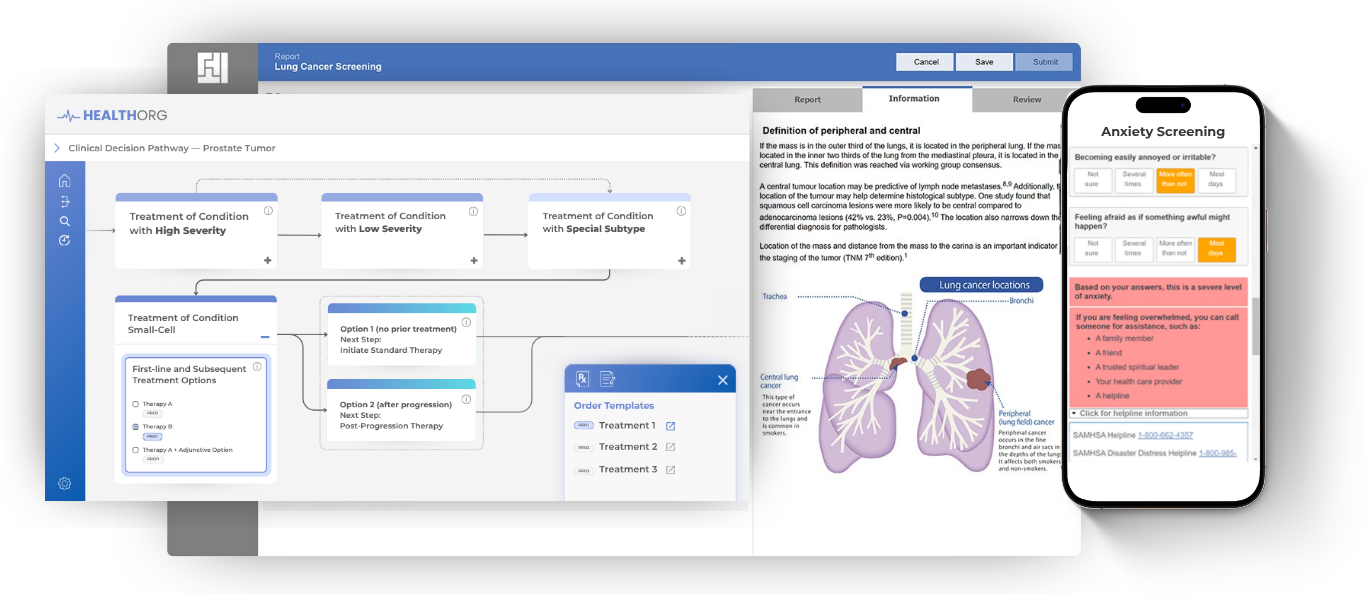Open the search magnifier in HealthOrg sidebar
The width and height of the screenshot is (1366, 606).
[64, 221]
